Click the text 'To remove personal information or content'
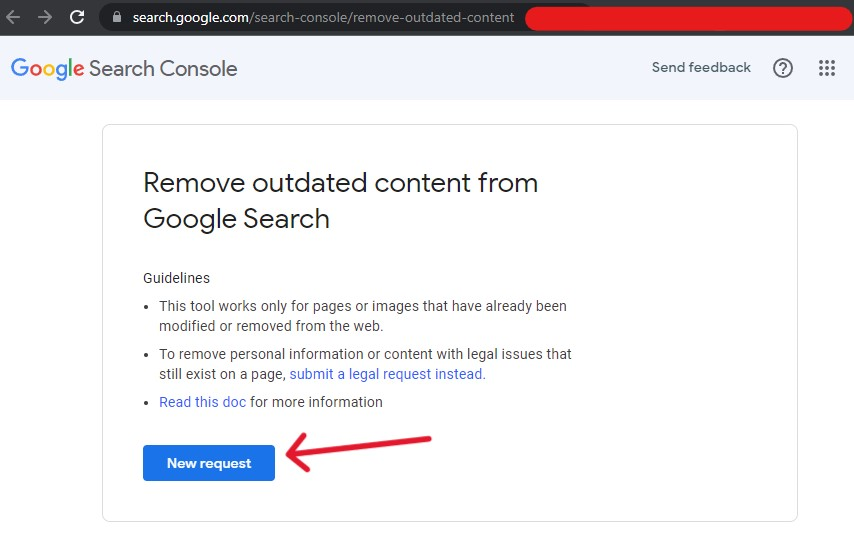Screen dimensions: 854x534 pos(296,354)
